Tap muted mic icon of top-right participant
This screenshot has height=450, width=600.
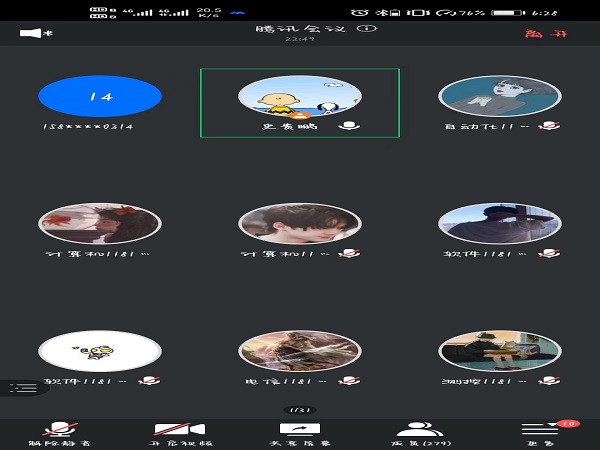pos(550,127)
